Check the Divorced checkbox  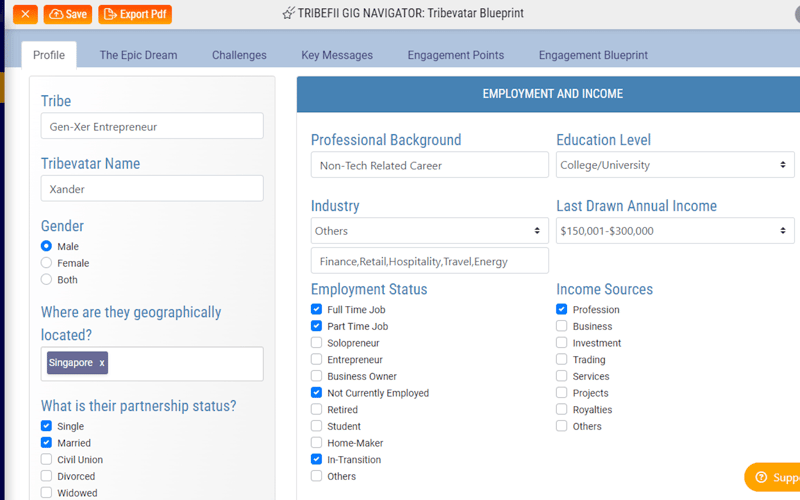tap(46, 476)
